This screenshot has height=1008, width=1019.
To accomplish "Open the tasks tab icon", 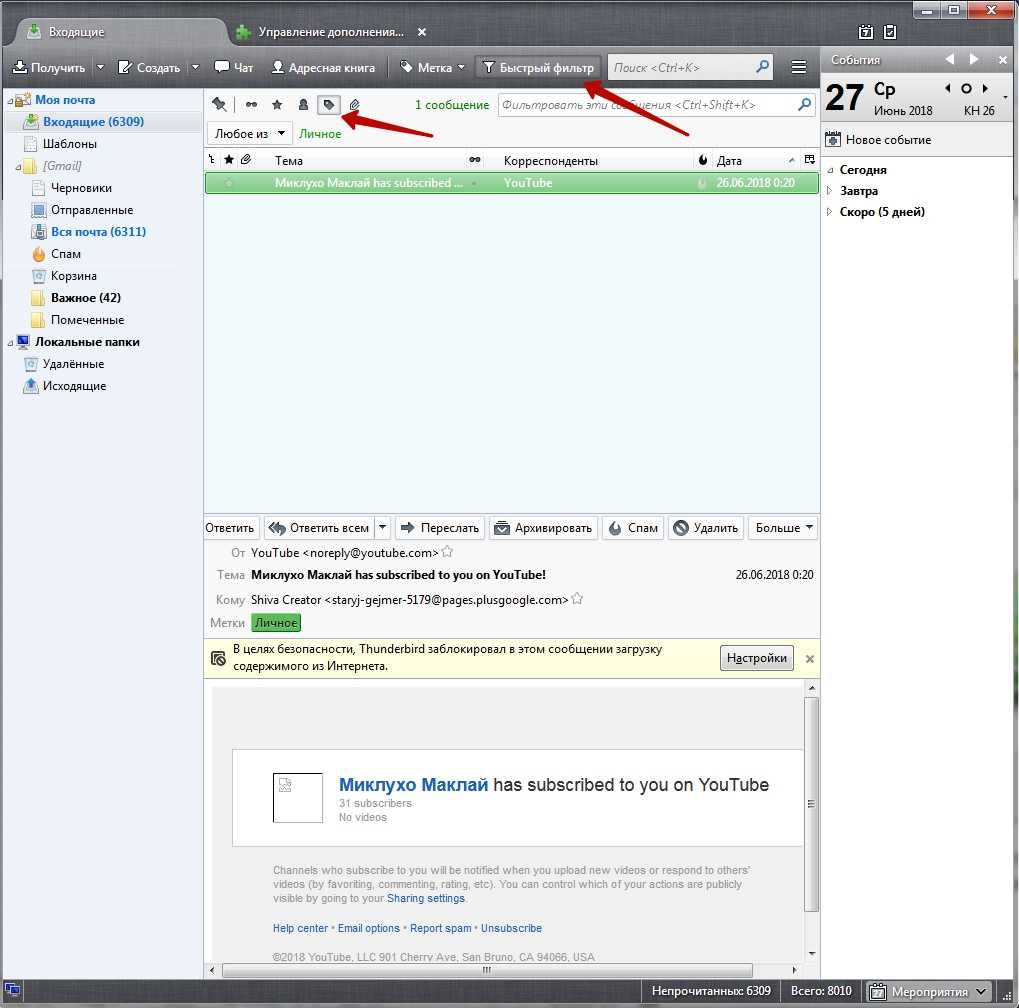I will [x=890, y=32].
